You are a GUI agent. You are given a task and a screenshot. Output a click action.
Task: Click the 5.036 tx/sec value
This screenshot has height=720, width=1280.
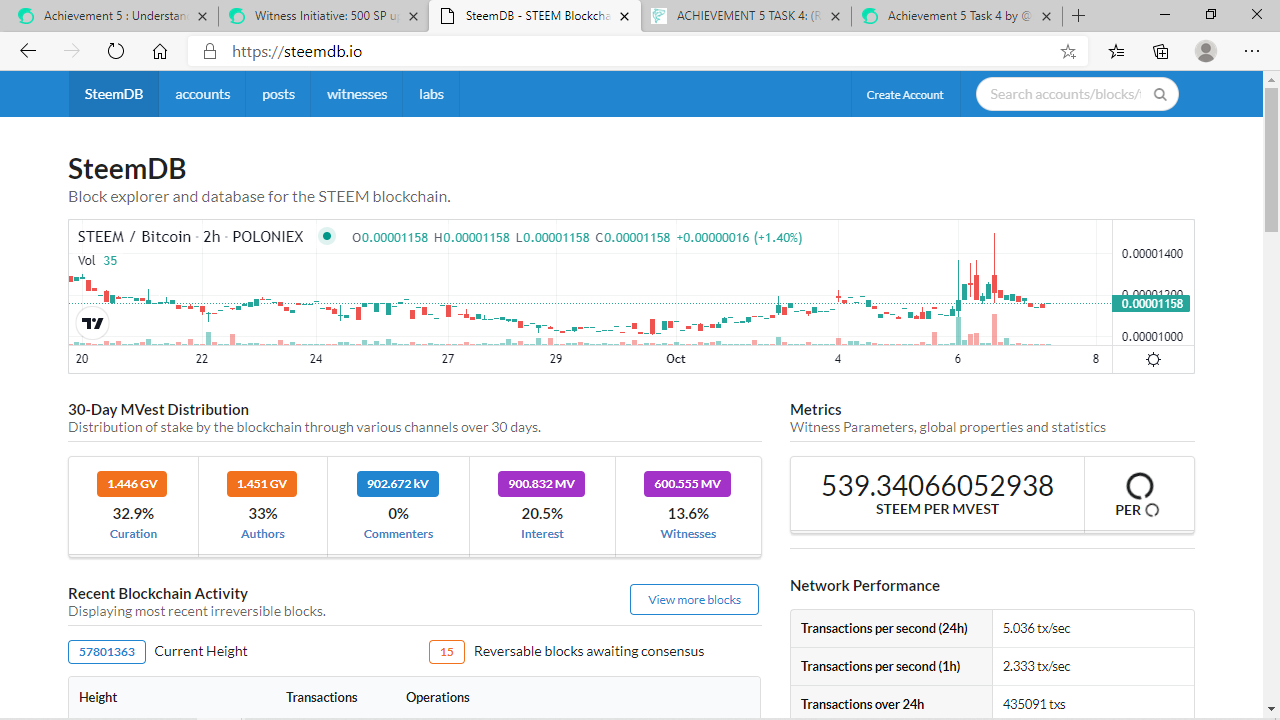point(1036,629)
